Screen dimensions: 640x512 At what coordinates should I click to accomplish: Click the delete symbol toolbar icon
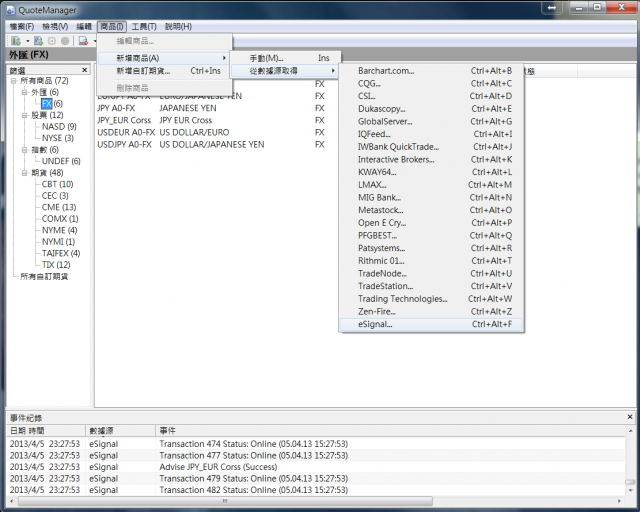tap(83, 41)
